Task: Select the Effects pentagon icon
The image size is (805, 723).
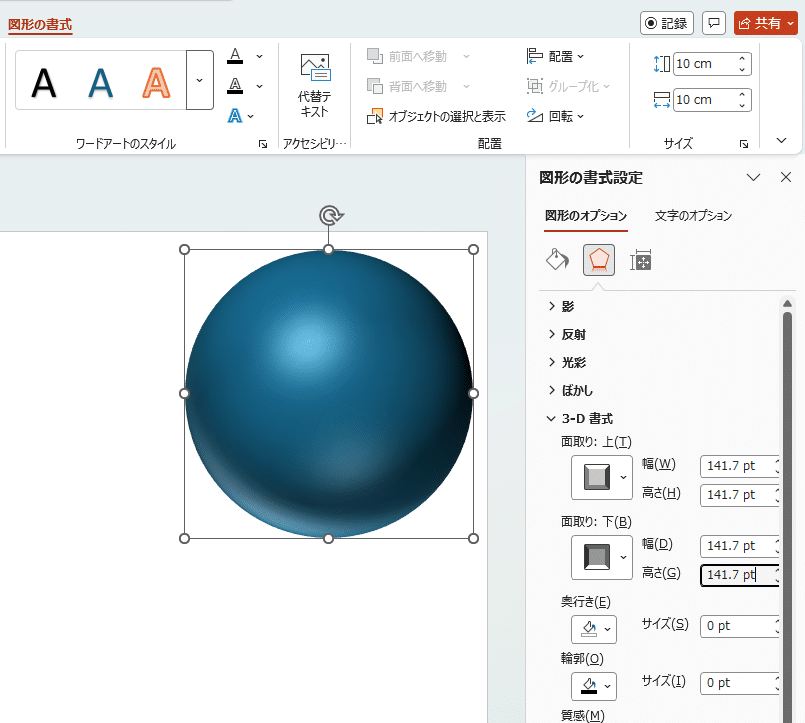Action: (x=599, y=261)
